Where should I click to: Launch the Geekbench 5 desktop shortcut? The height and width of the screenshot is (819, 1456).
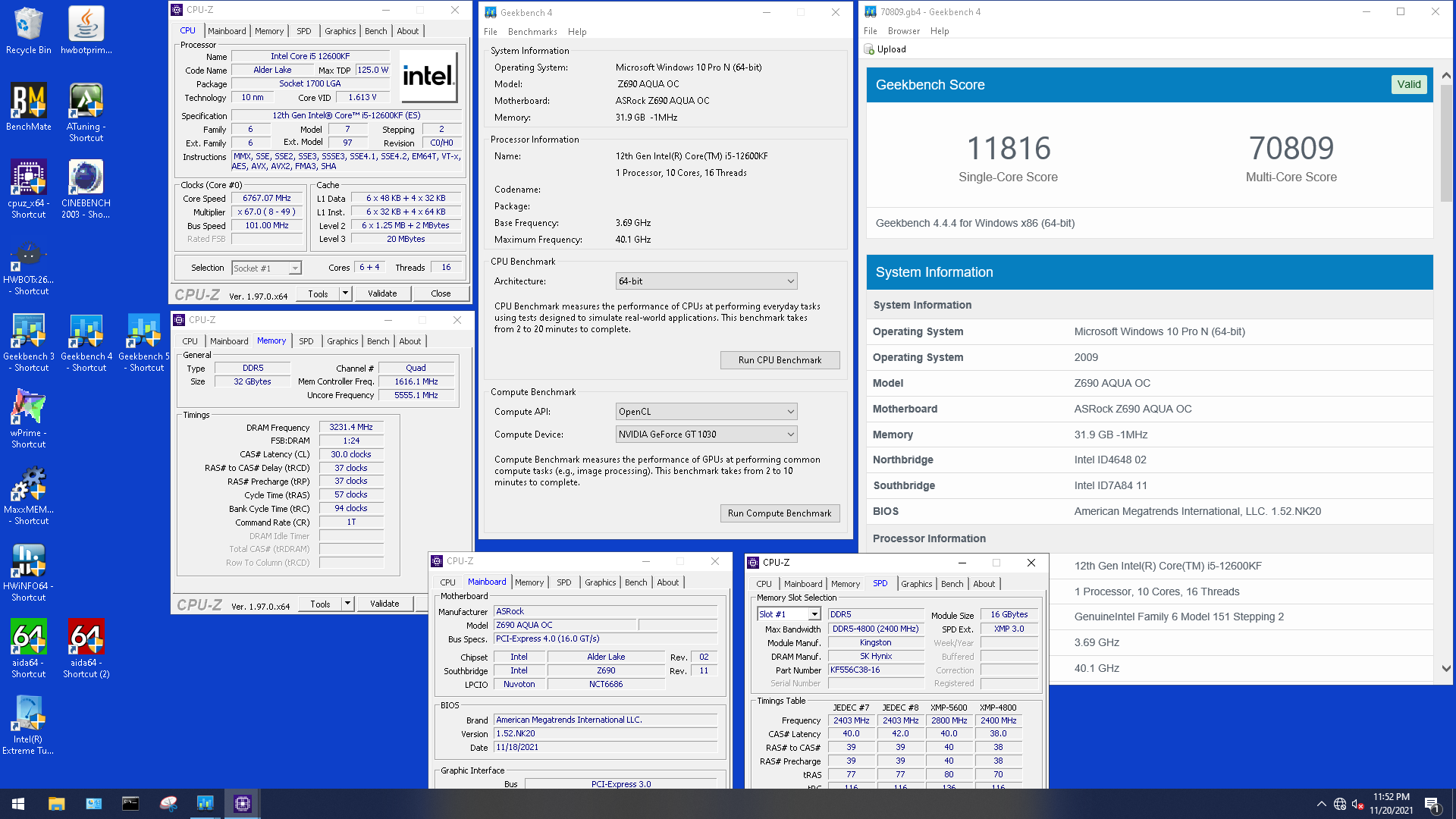tap(144, 342)
